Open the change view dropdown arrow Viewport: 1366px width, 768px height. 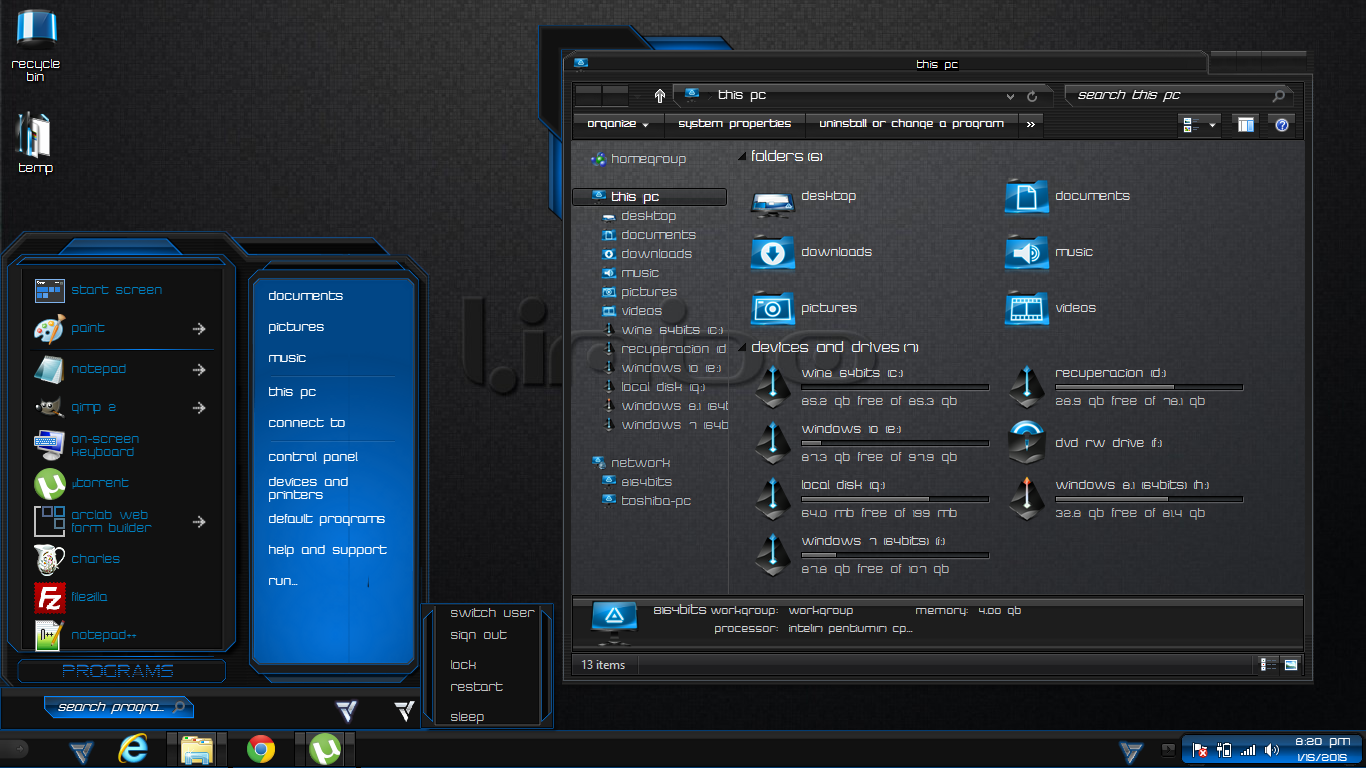[x=1214, y=125]
